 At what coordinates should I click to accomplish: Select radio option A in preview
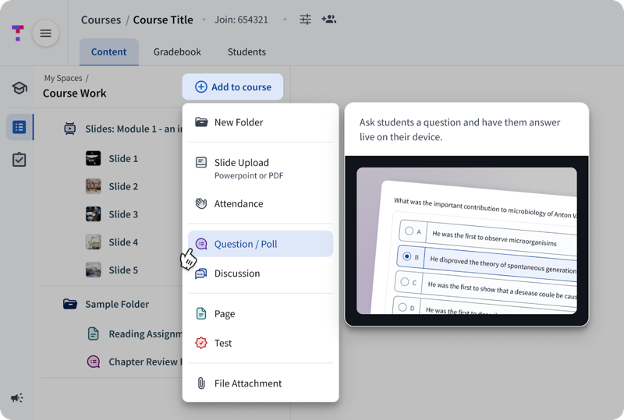click(x=409, y=231)
